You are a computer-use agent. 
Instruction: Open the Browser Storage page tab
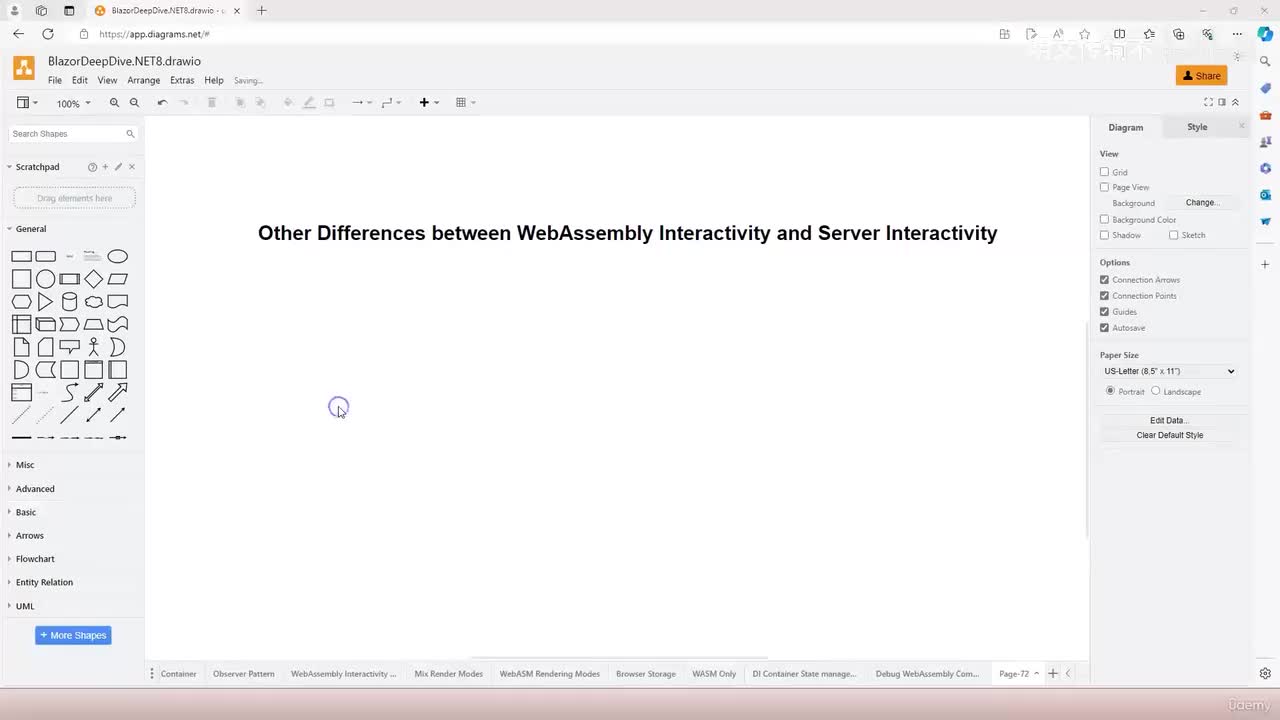tap(646, 674)
